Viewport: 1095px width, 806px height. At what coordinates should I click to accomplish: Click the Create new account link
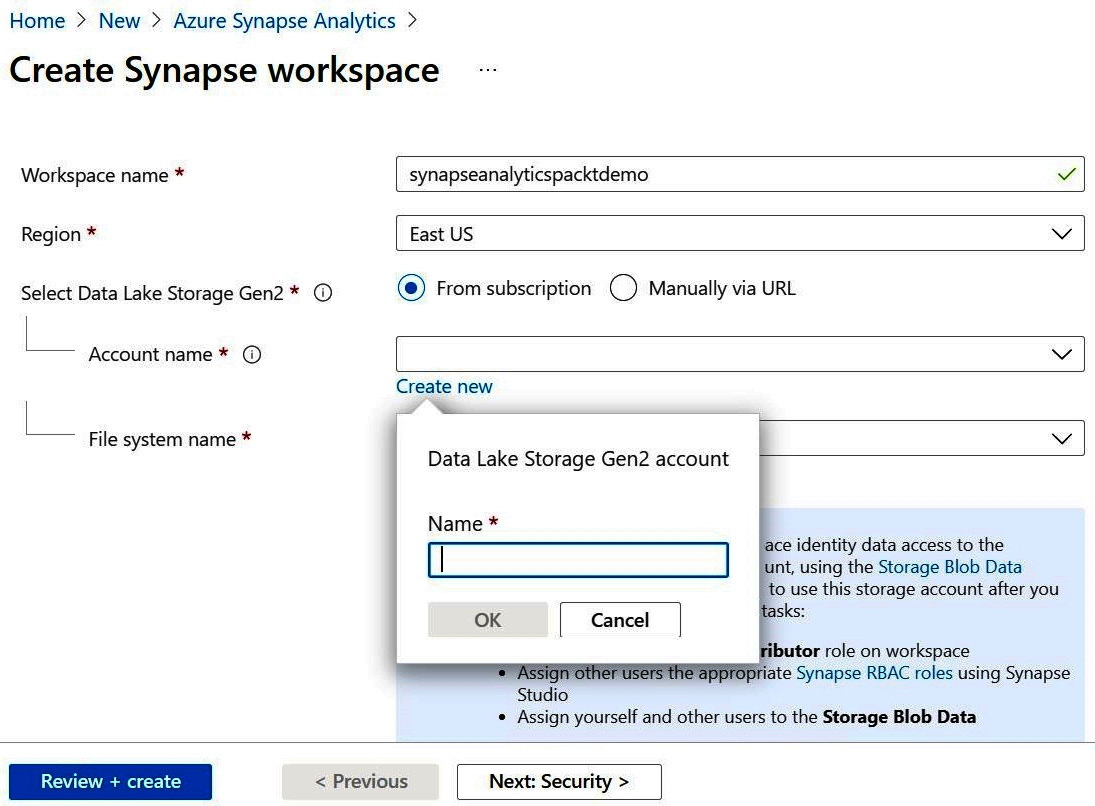(444, 386)
